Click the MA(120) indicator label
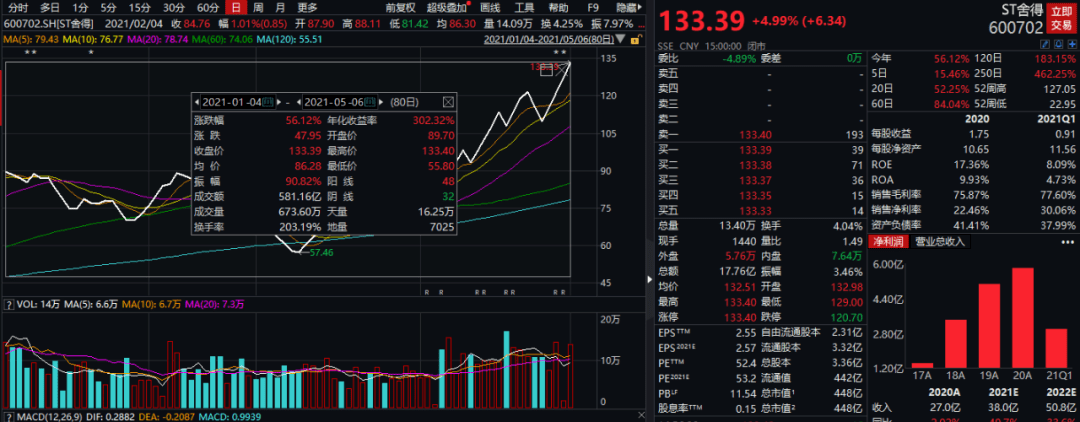The height and width of the screenshot is (422, 1080). pos(289,40)
